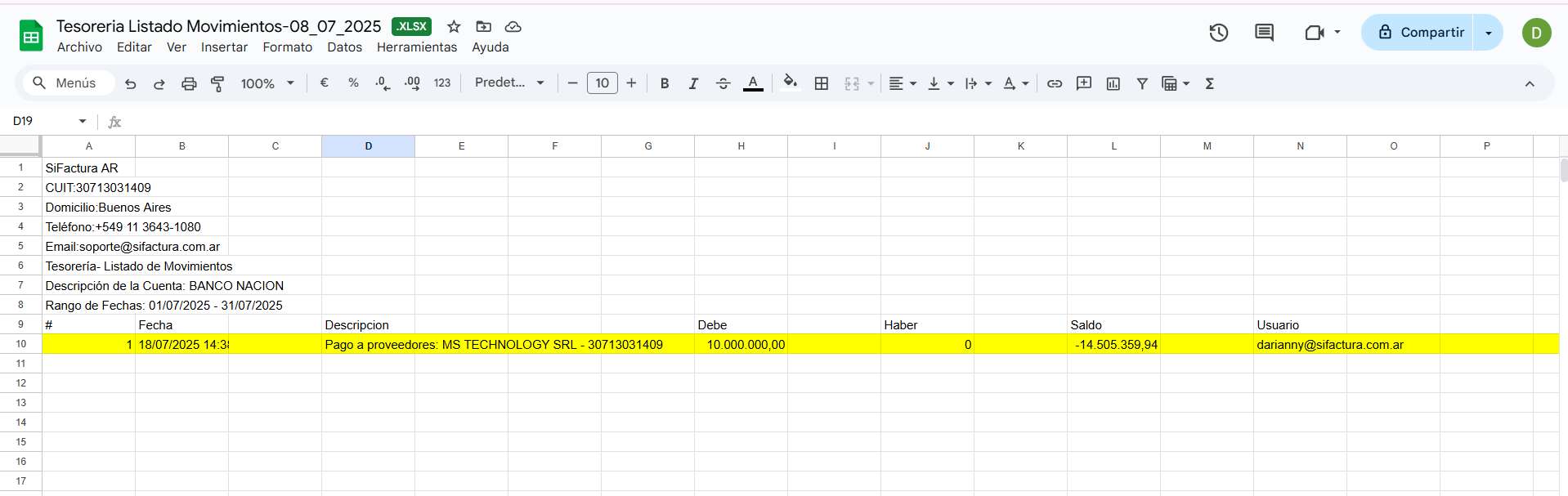Print the spreadsheet
Viewport: 1568px width, 496px height.
(x=189, y=83)
